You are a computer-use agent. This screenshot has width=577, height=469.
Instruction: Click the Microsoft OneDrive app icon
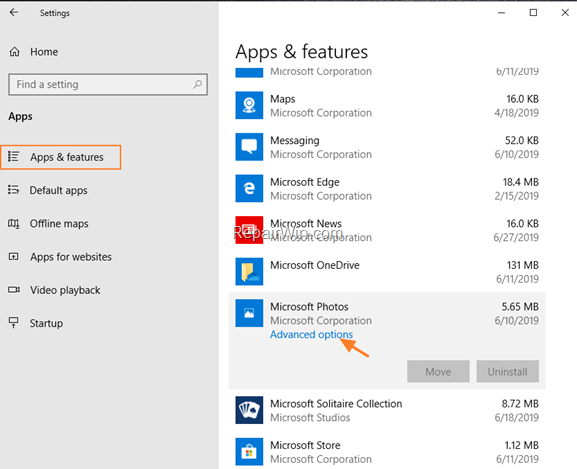(249, 271)
